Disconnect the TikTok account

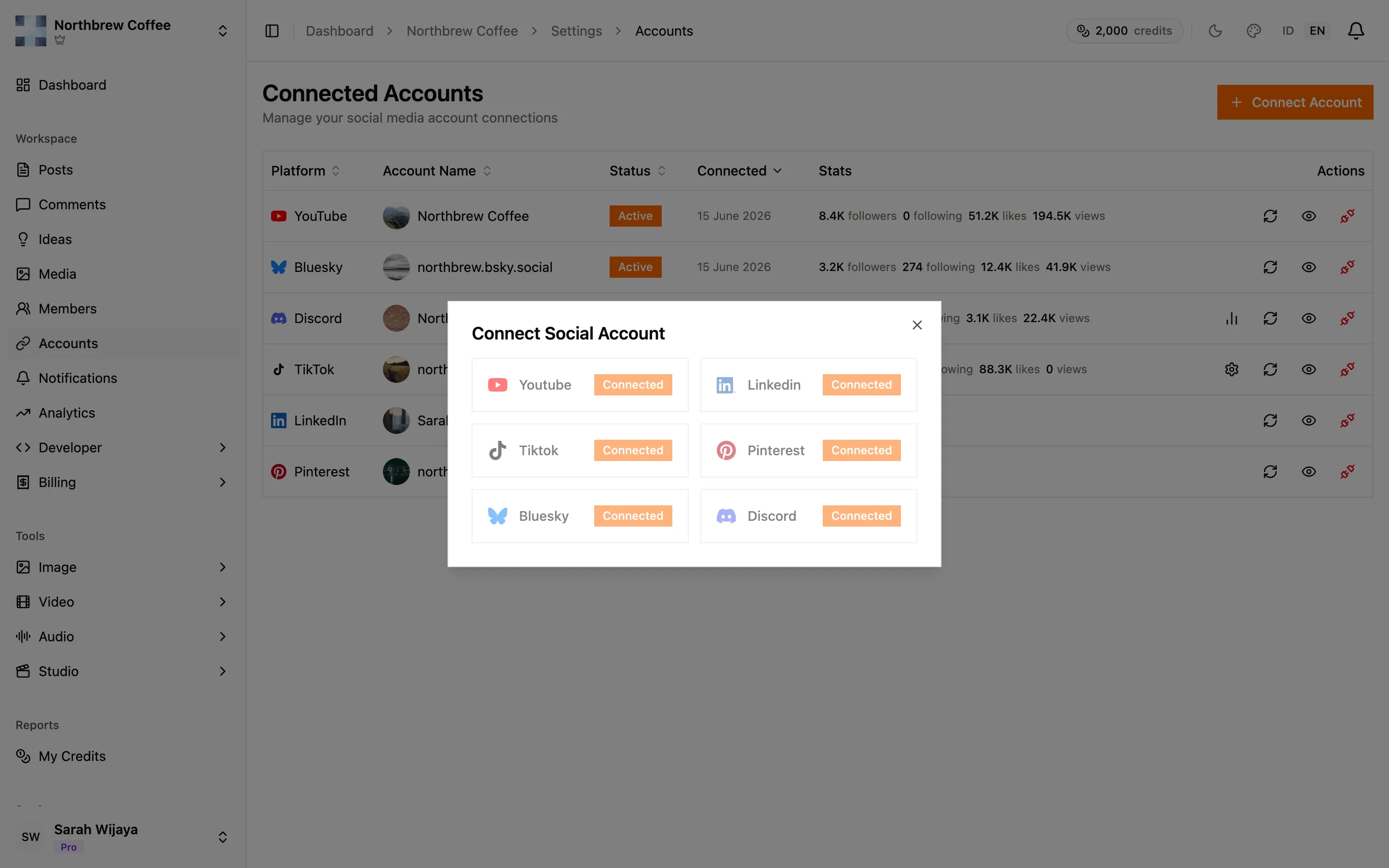click(1347, 369)
